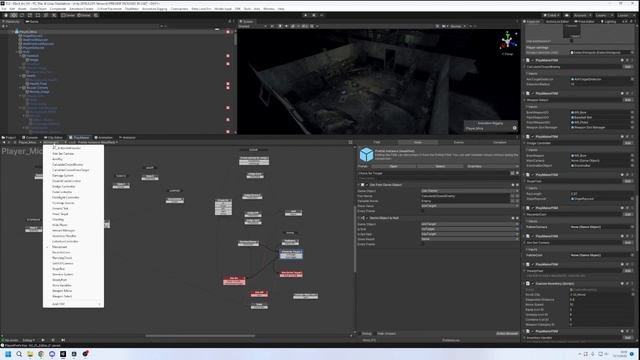Open Chrome from the taskbar
The height and width of the screenshot is (360, 640).
[x=41, y=354]
